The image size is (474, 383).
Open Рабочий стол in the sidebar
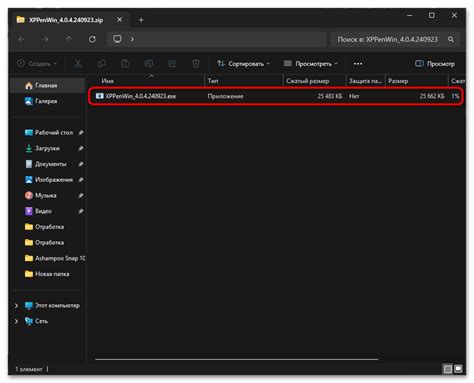click(49, 133)
